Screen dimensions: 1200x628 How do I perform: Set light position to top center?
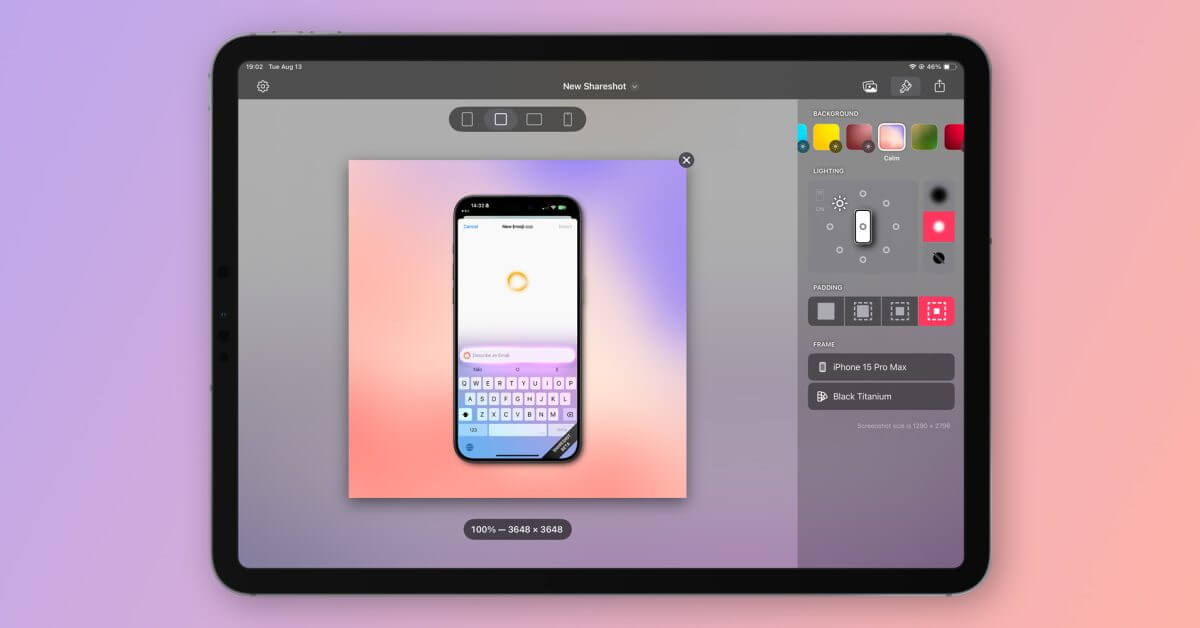click(x=863, y=193)
